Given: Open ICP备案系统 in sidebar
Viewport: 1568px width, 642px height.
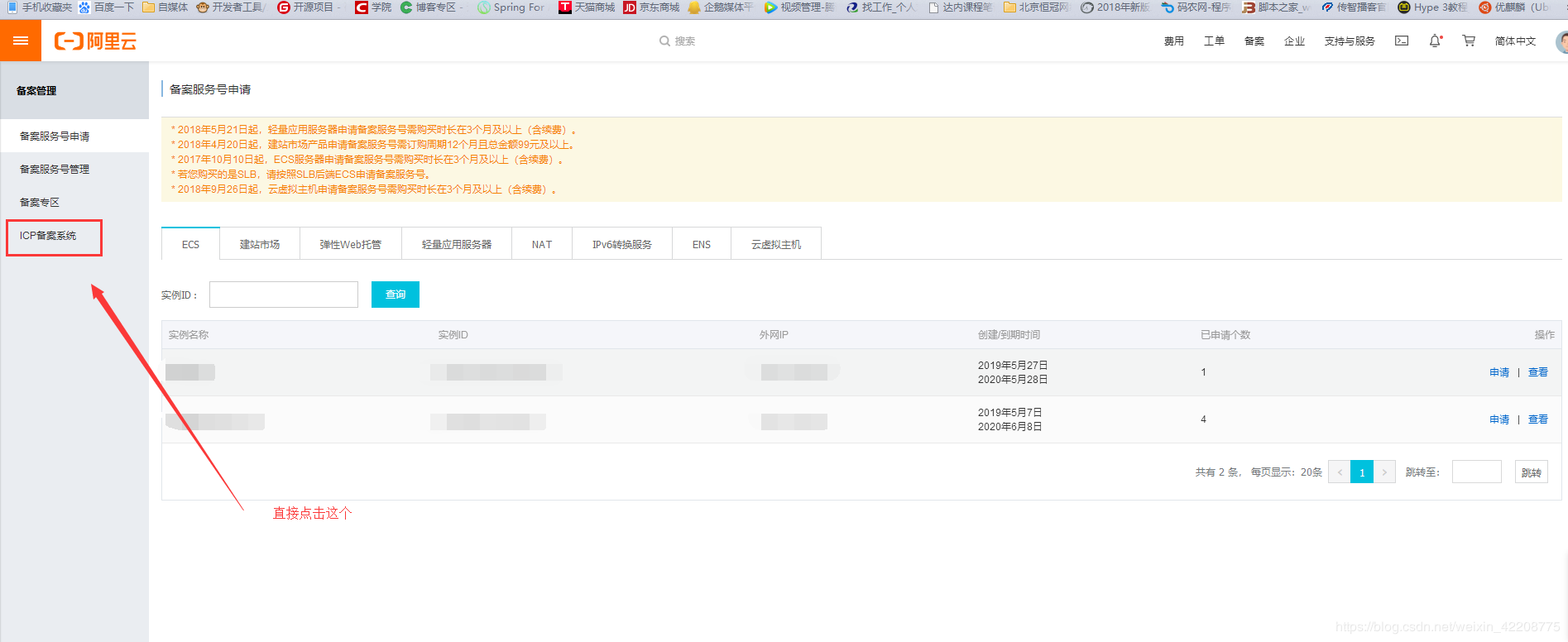Looking at the screenshot, I should tap(48, 236).
